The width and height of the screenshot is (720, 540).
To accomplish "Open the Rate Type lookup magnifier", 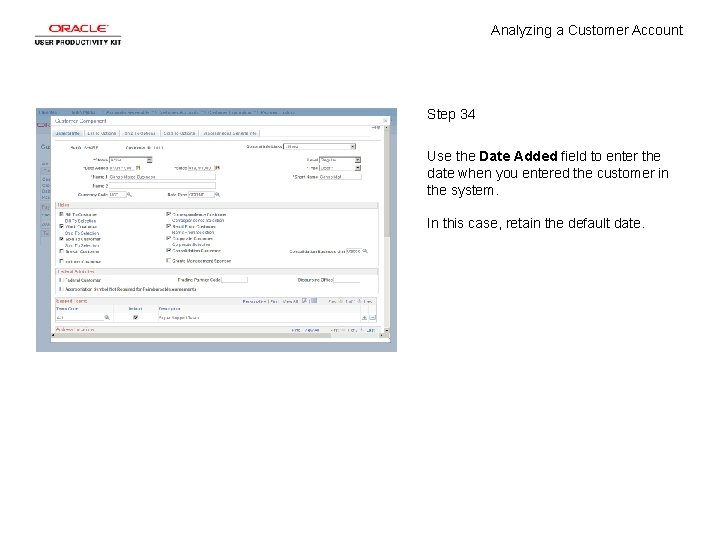I will 217,195.
